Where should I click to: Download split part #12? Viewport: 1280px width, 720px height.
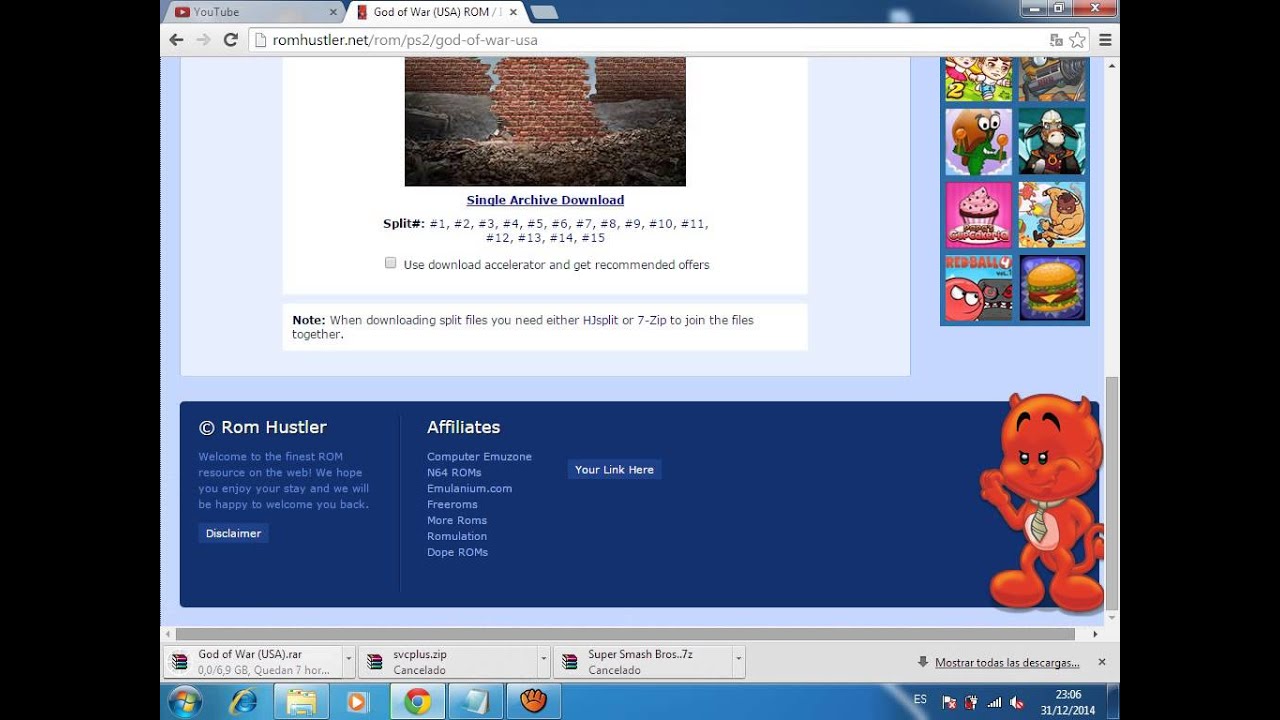click(x=498, y=238)
